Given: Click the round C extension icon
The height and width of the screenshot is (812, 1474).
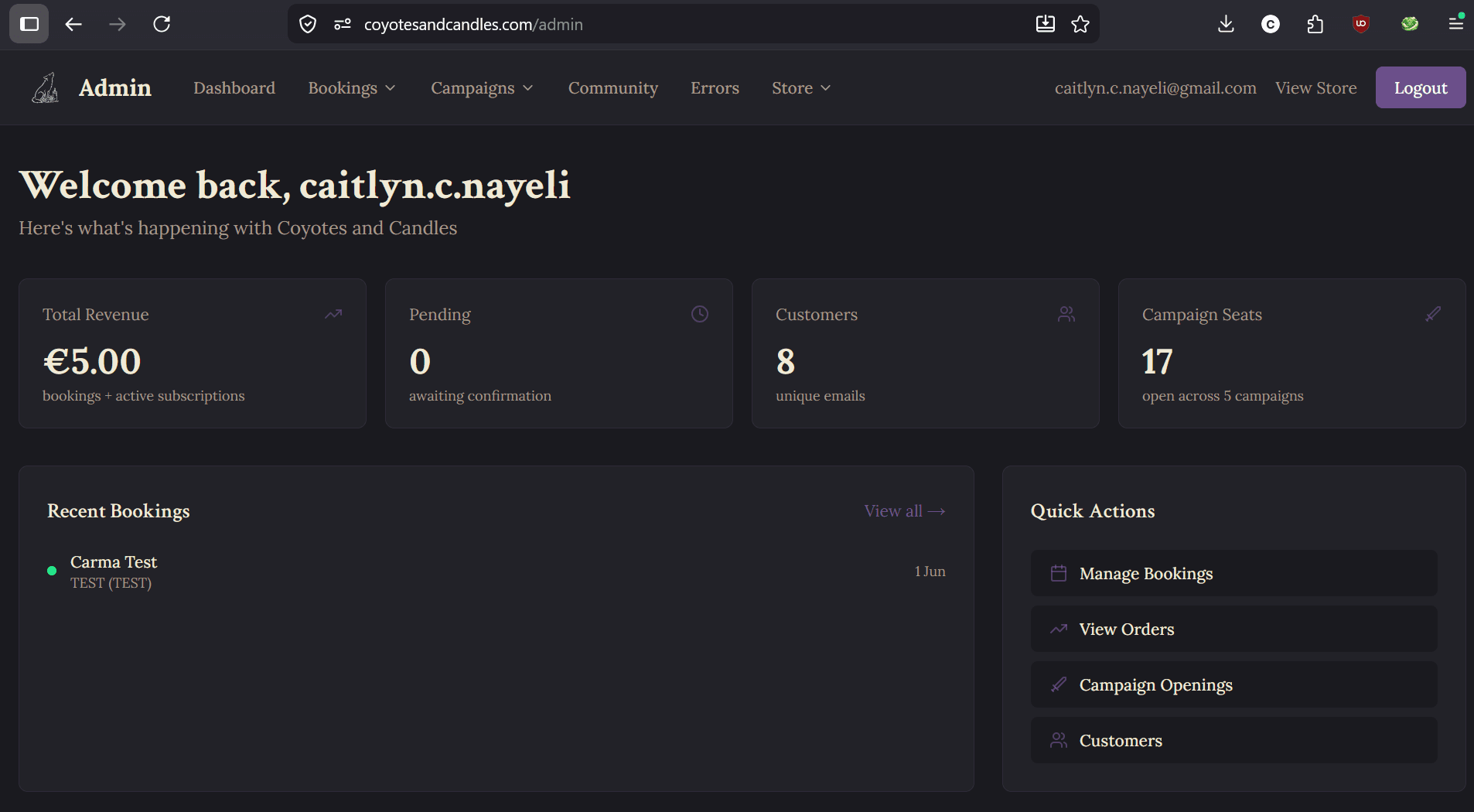Looking at the screenshot, I should pos(1271,24).
